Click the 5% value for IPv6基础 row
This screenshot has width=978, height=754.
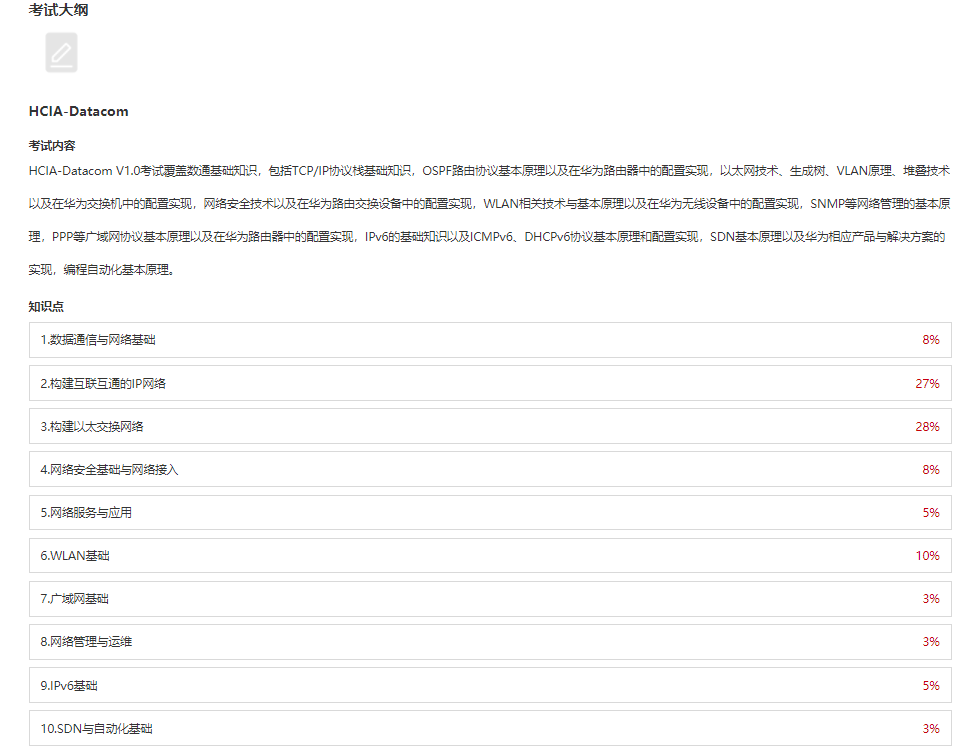point(931,685)
